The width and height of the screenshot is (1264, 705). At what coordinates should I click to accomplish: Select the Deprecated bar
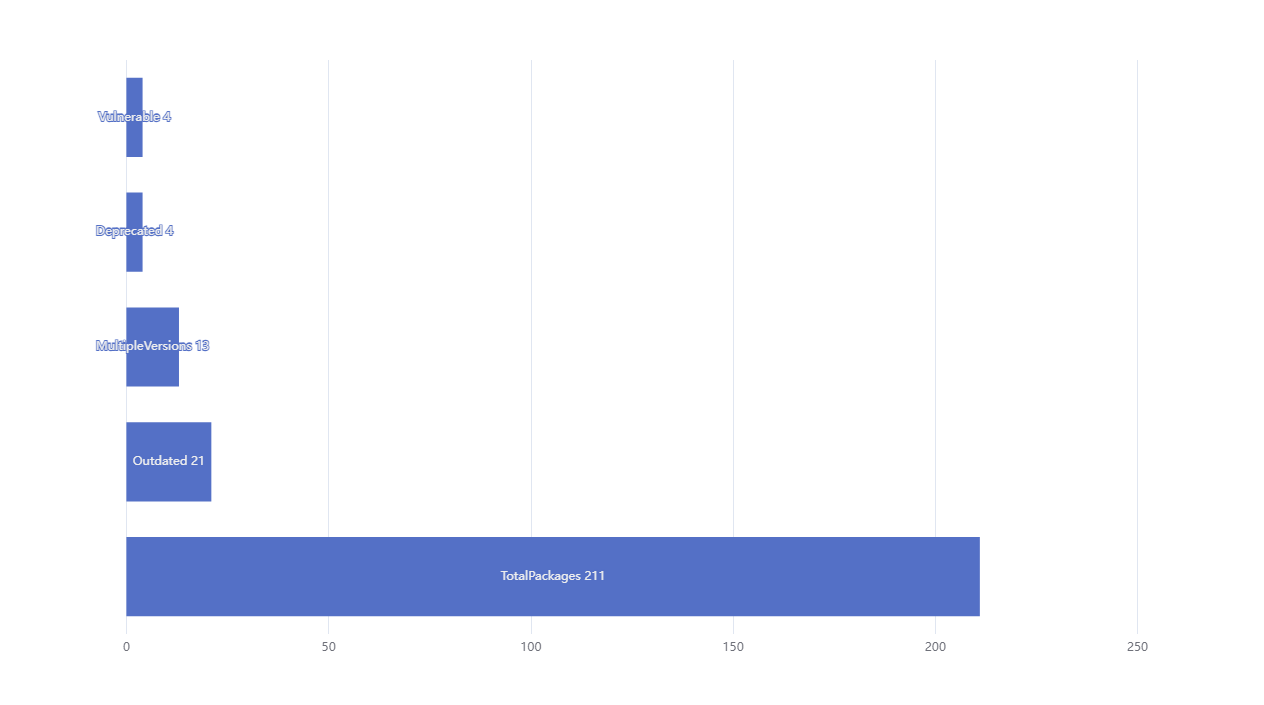coord(134,254)
